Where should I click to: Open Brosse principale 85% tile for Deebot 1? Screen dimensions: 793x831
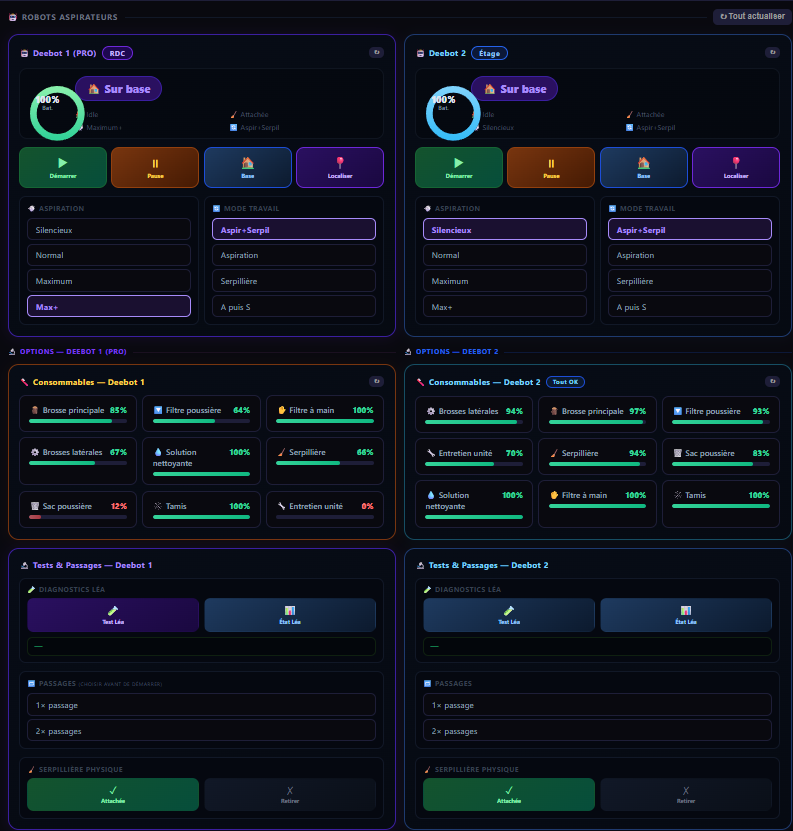click(78, 413)
